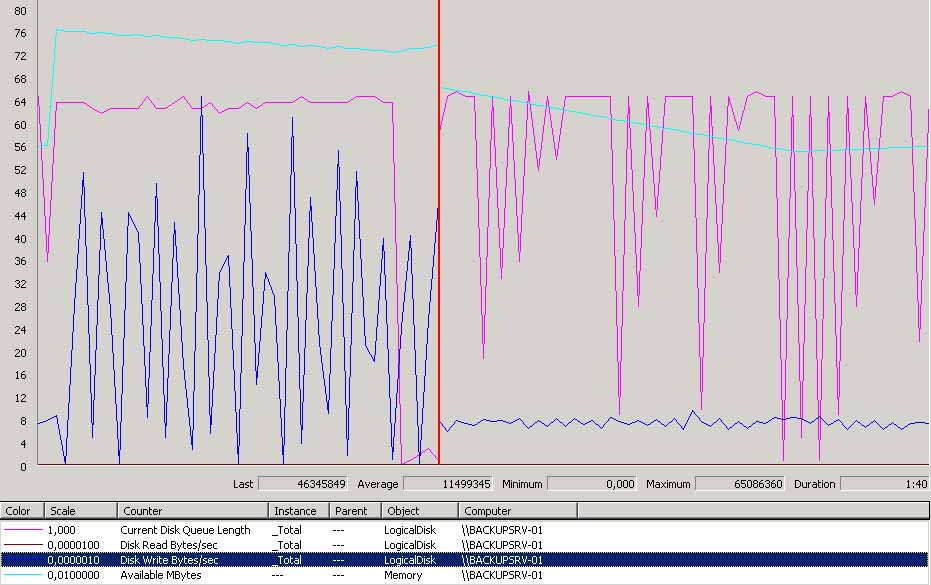
Task: Click the Counter column header
Action: point(193,511)
